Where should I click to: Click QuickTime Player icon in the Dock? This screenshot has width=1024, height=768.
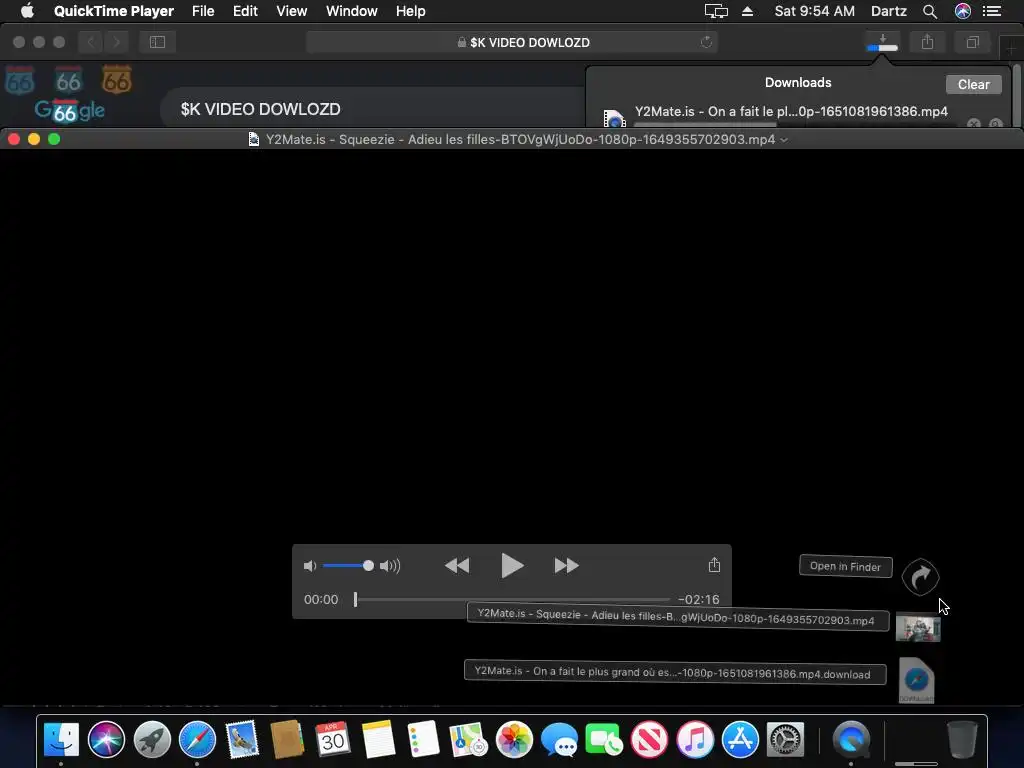(x=852, y=739)
